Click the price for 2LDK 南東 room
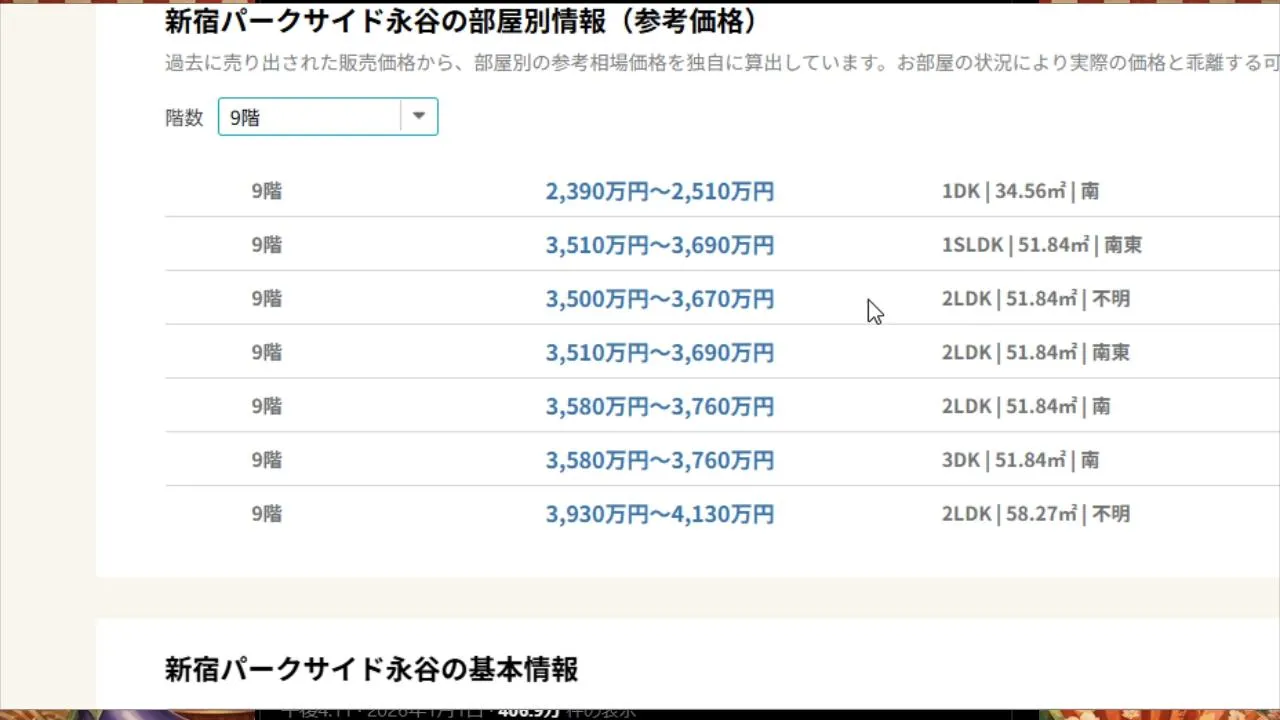The height and width of the screenshot is (720, 1280). (x=659, y=353)
